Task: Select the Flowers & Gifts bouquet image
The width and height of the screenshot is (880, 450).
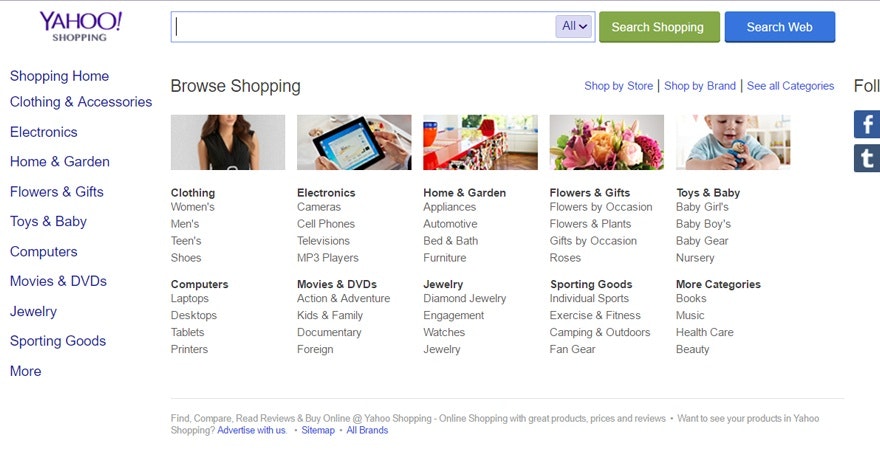Action: coord(606,142)
